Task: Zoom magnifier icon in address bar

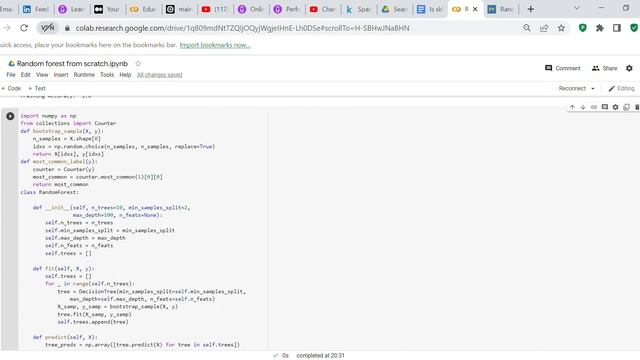Action: click(x=527, y=28)
